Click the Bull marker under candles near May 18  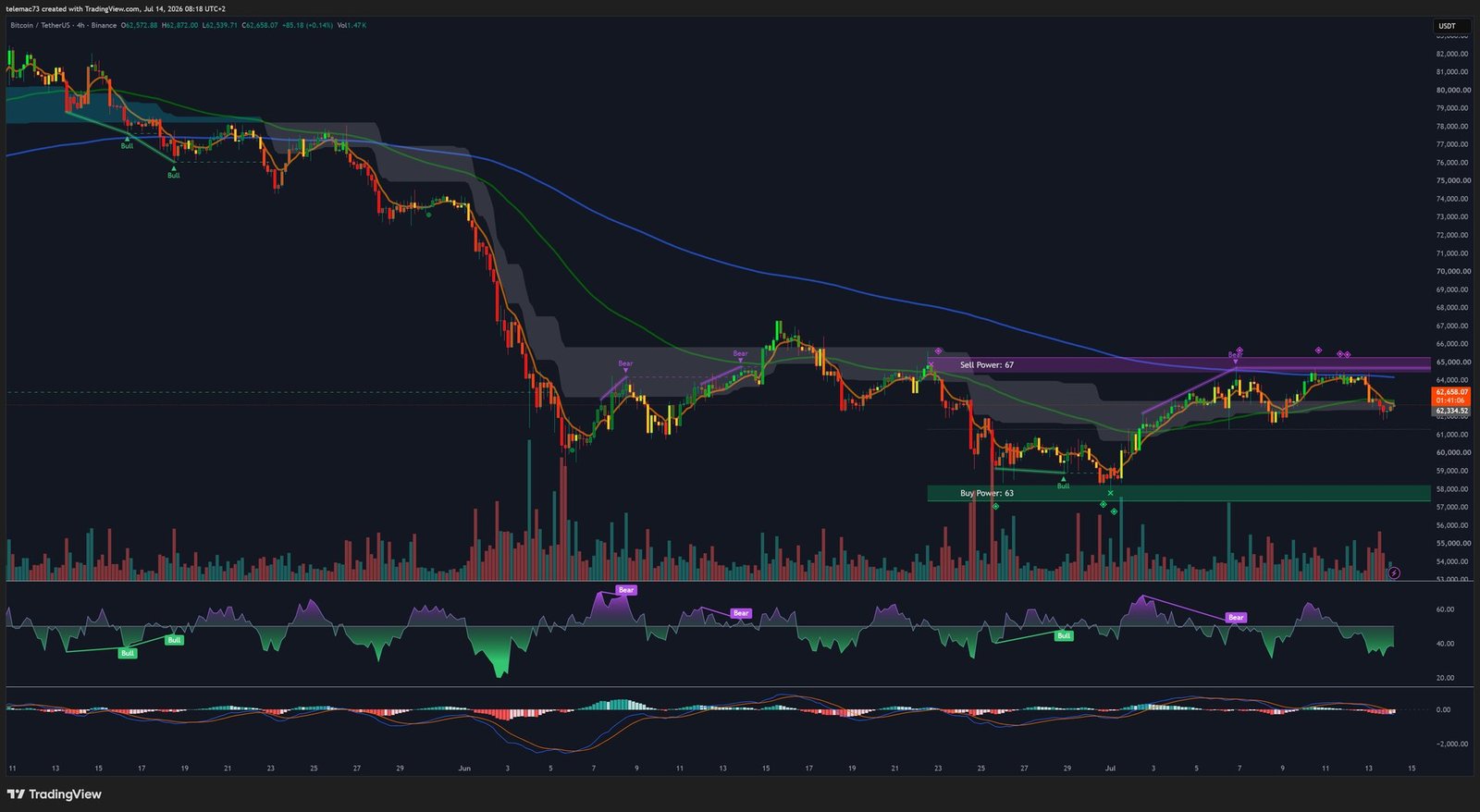point(173,175)
